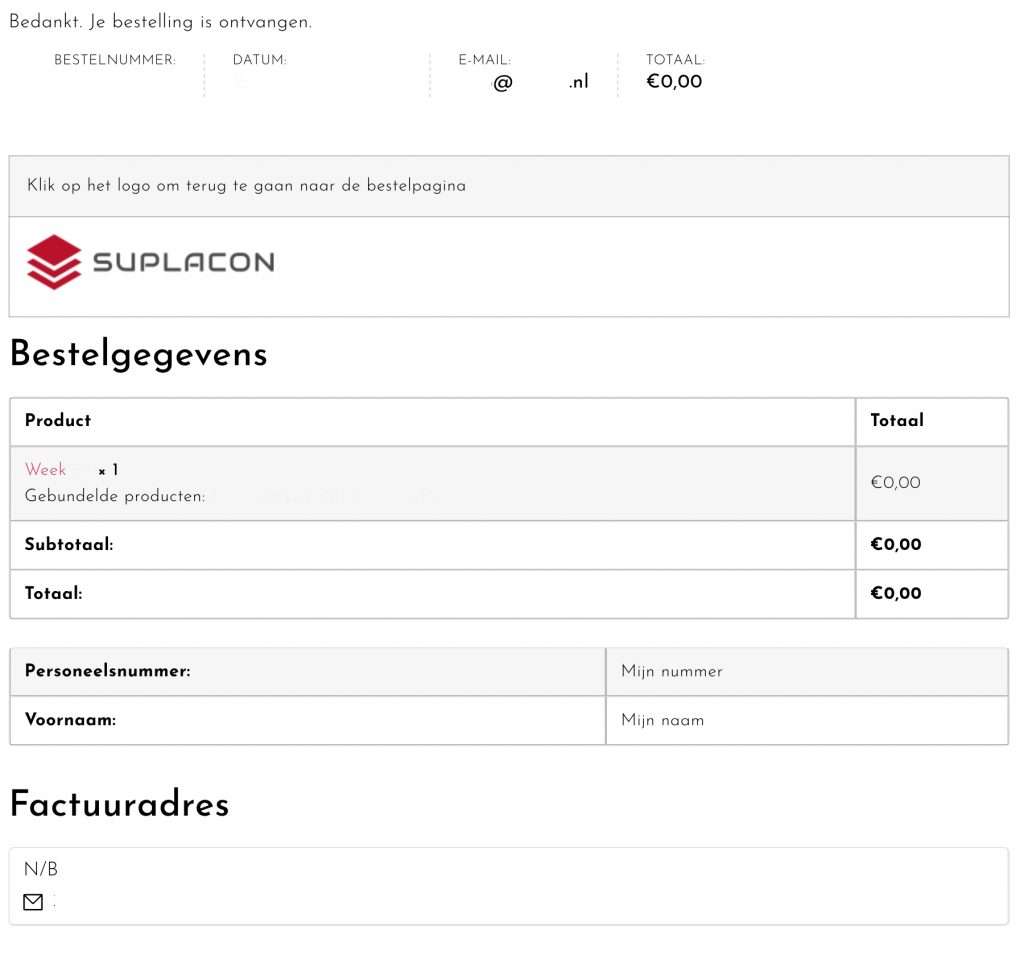Click the DATUM label in order summary
Screen dimensions: 1024x959
pos(259,60)
